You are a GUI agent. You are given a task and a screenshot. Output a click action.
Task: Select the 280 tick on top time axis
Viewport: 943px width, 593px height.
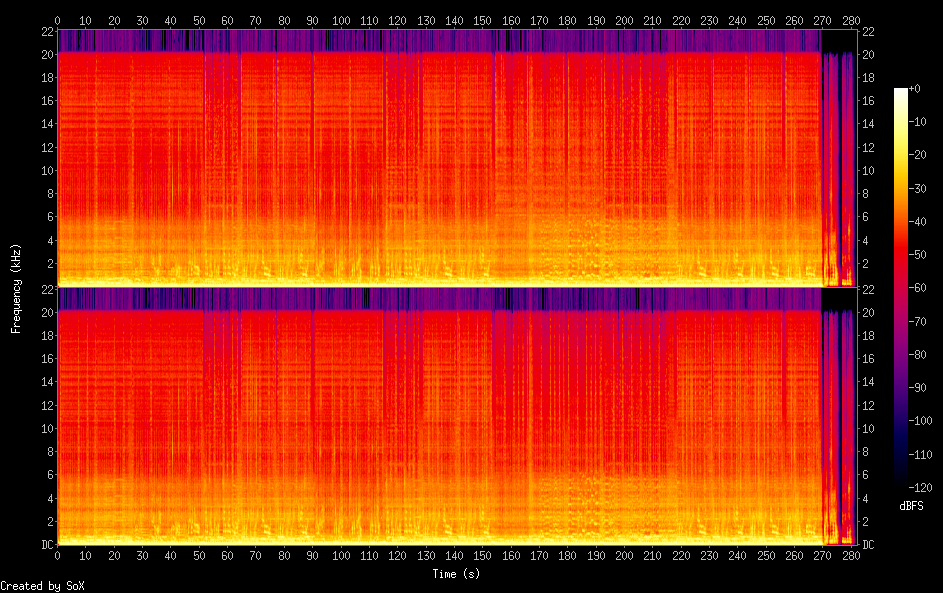[851, 19]
